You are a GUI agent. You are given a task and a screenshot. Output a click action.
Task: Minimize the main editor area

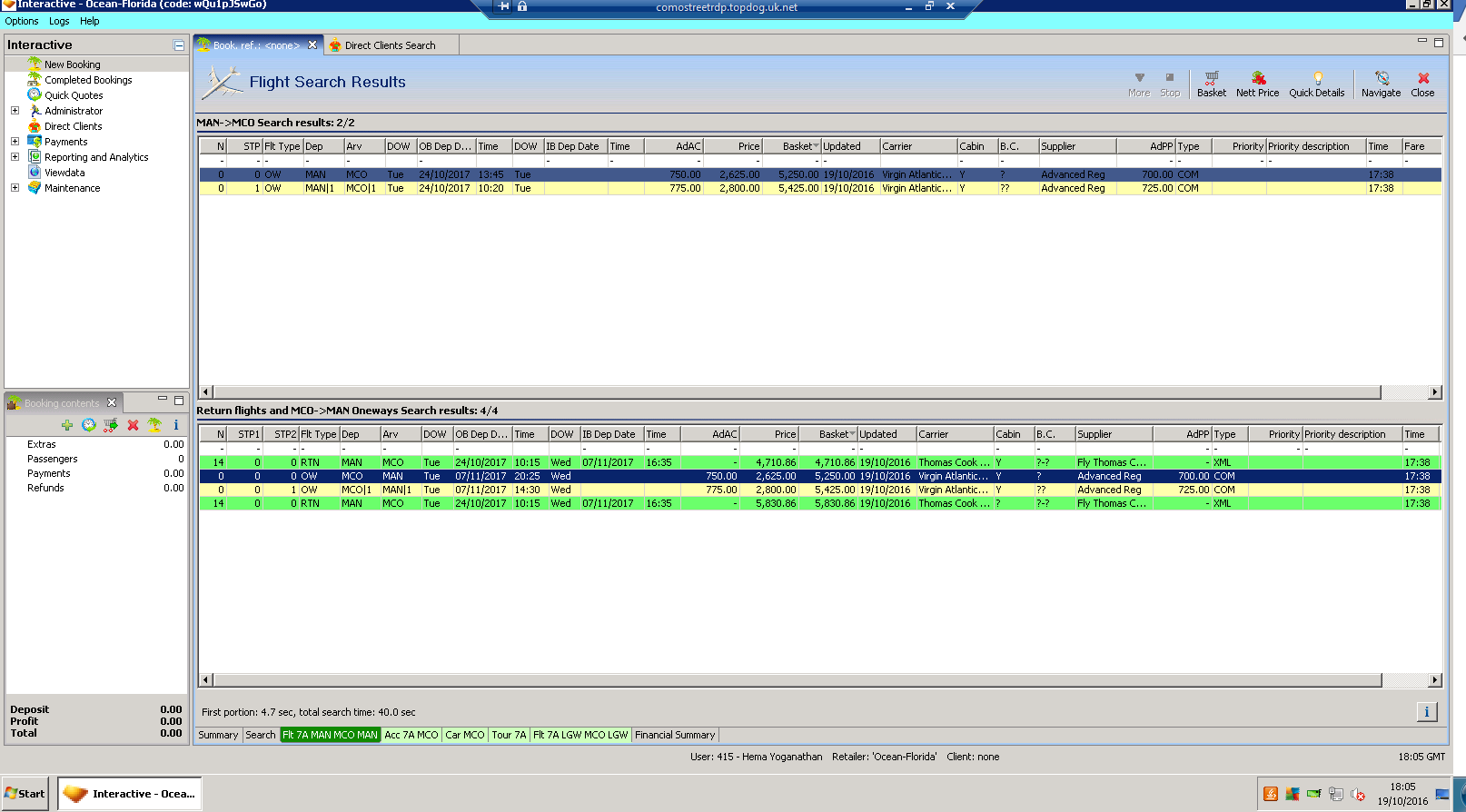pyautogui.click(x=1422, y=41)
